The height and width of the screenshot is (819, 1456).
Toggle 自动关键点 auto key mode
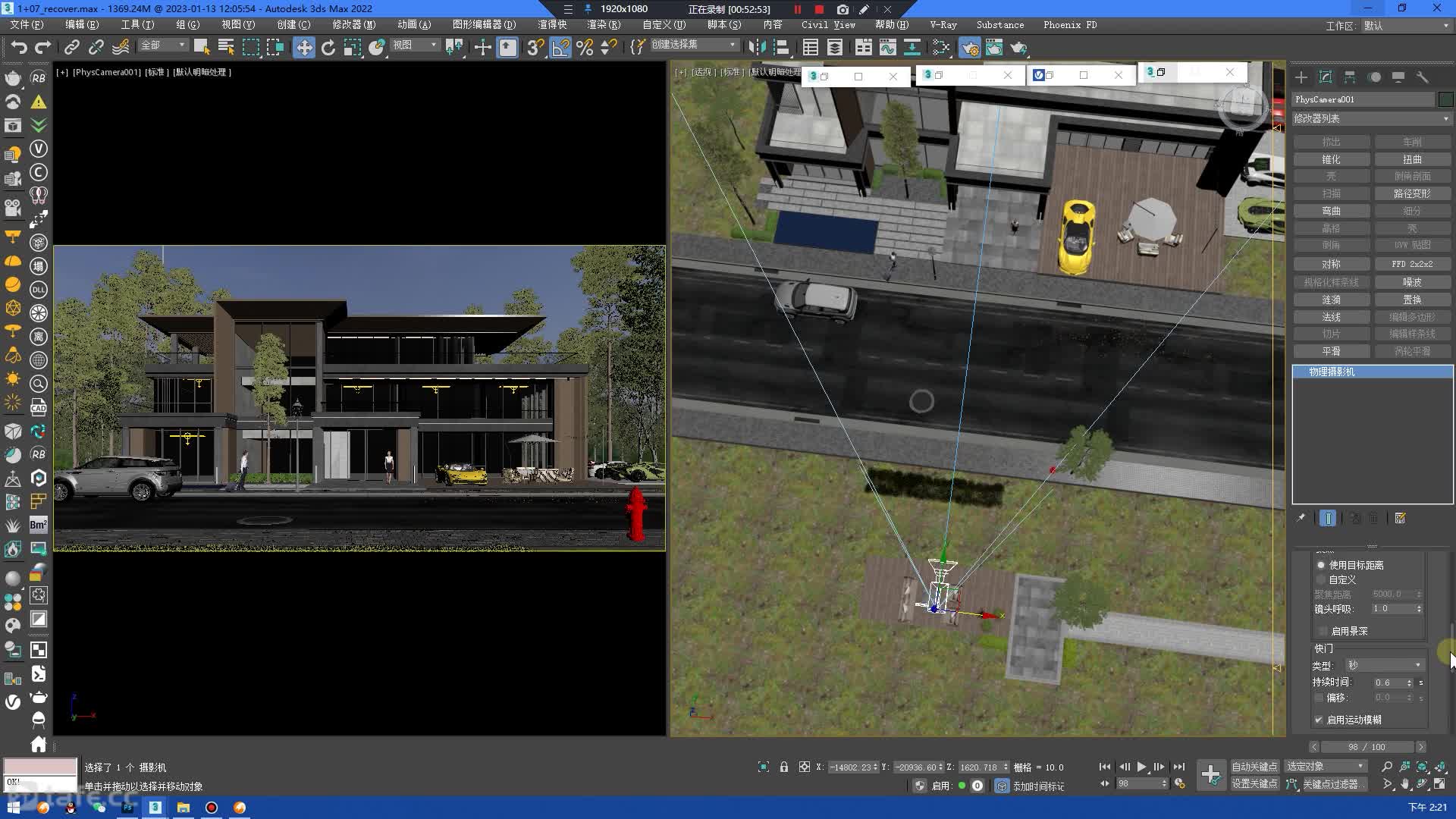[1254, 767]
